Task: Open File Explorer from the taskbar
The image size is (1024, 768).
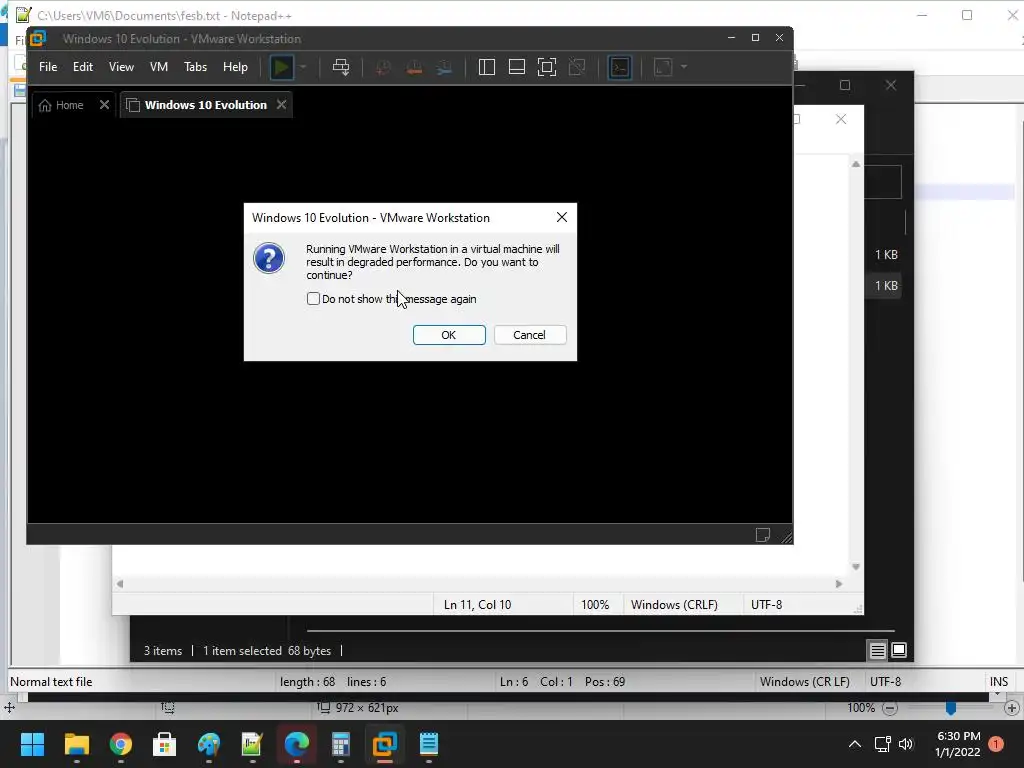Action: point(76,744)
